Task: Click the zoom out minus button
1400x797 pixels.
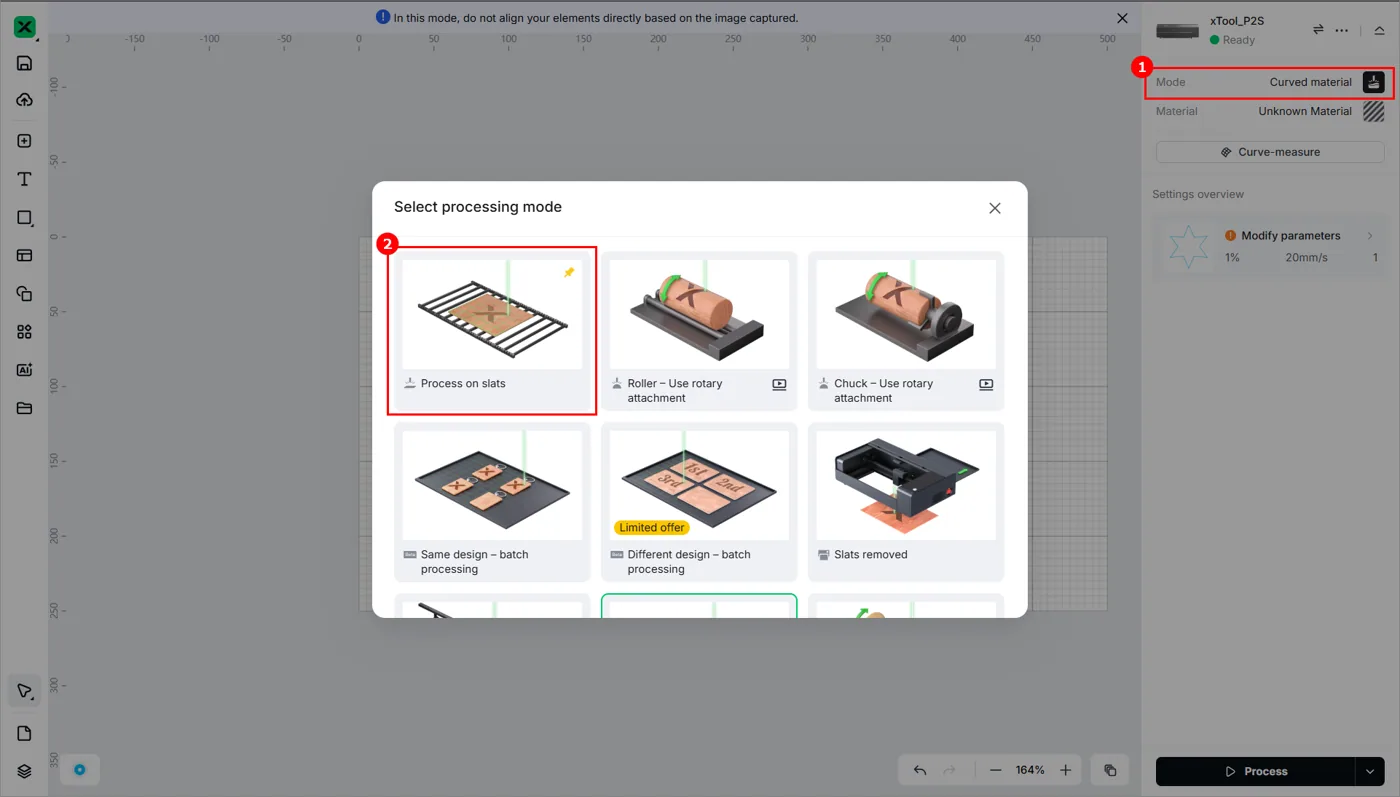Action: [x=996, y=770]
